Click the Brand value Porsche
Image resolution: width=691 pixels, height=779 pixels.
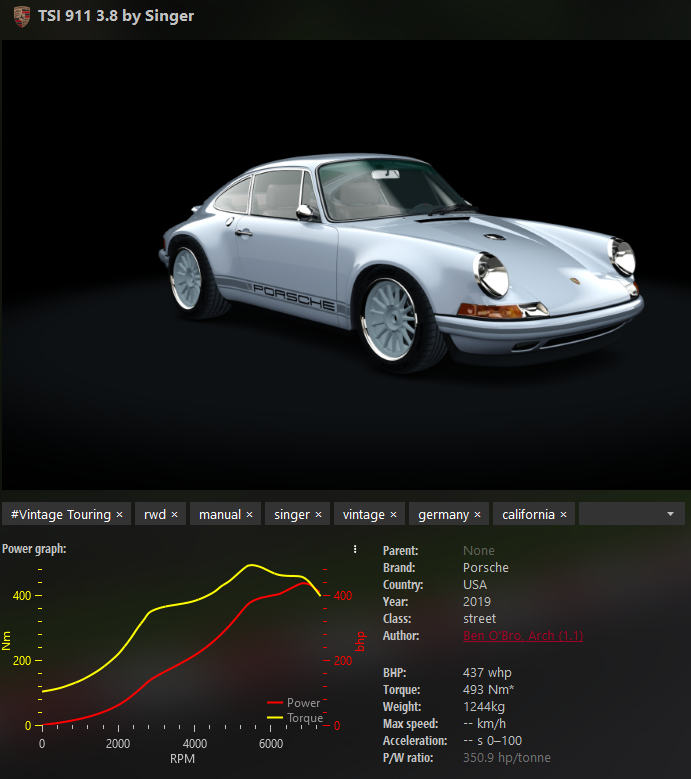(485, 567)
